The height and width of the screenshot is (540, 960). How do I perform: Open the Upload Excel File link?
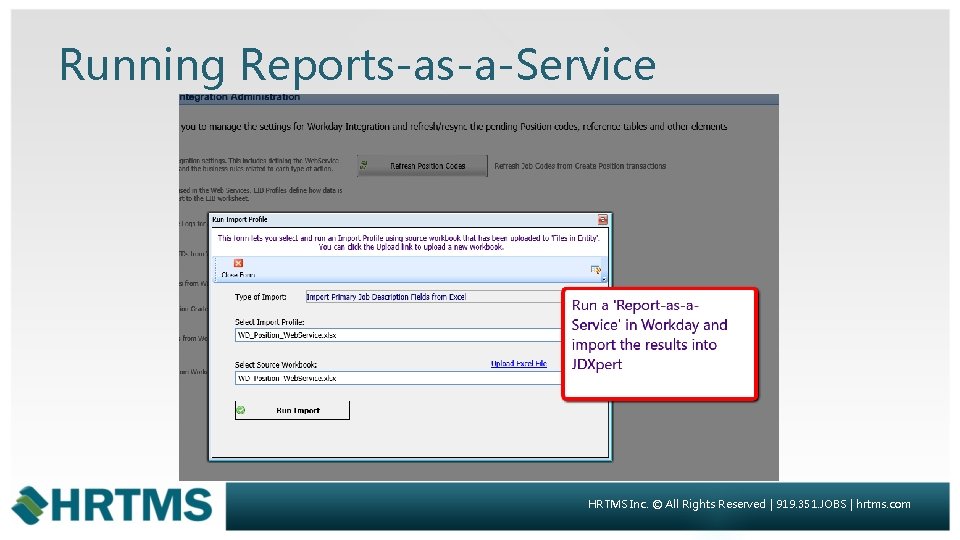[x=519, y=364]
